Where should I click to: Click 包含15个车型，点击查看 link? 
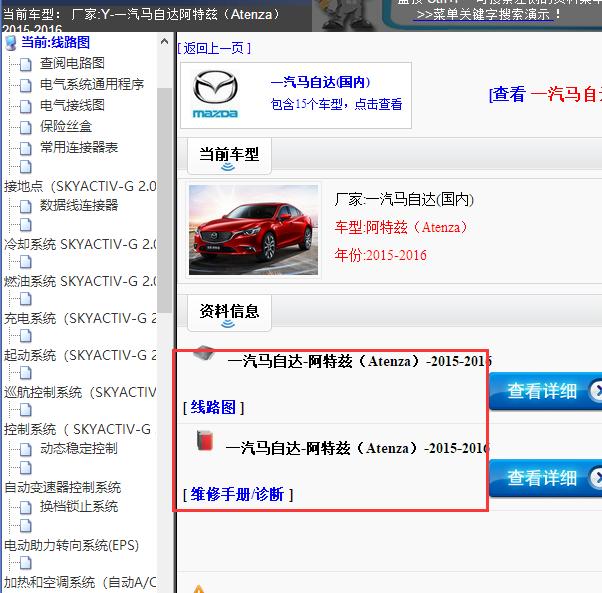point(336,104)
